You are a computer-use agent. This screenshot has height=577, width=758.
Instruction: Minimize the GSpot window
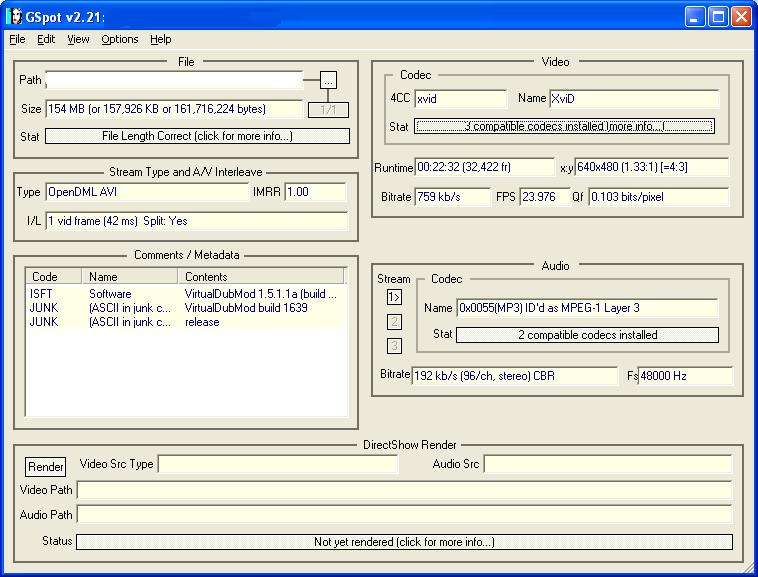(695, 17)
